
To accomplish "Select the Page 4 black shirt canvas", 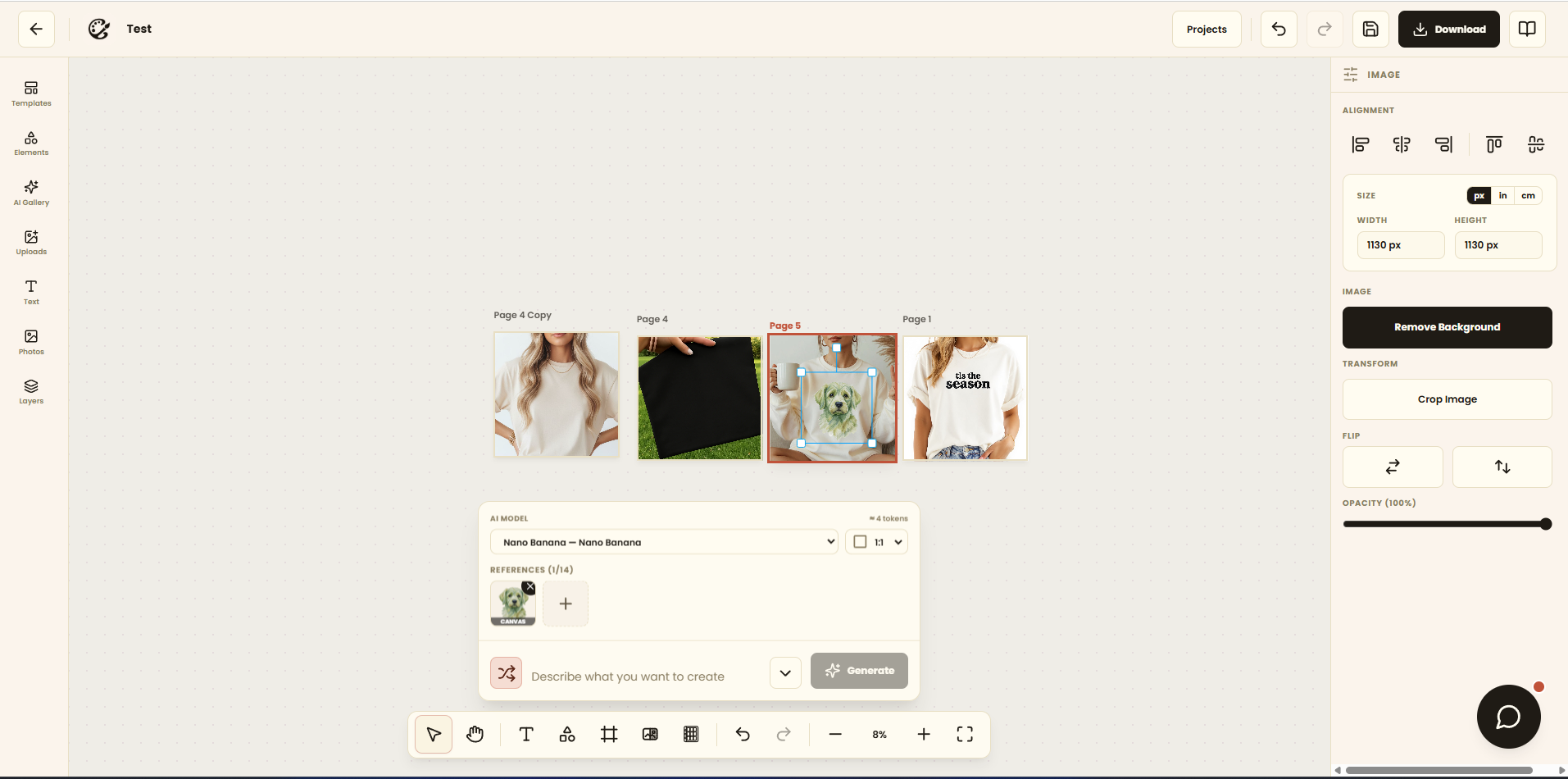I will pos(700,398).
